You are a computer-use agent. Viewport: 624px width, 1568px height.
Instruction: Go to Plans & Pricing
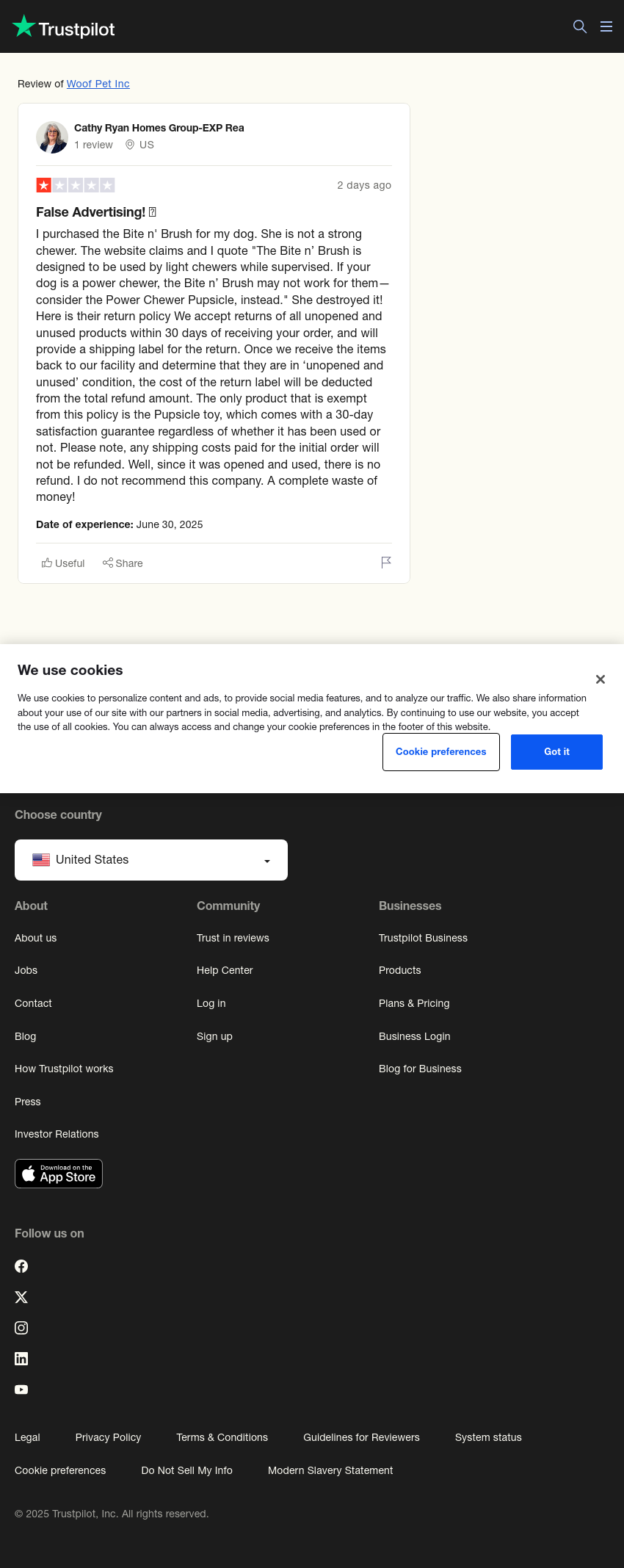pyautogui.click(x=414, y=1003)
